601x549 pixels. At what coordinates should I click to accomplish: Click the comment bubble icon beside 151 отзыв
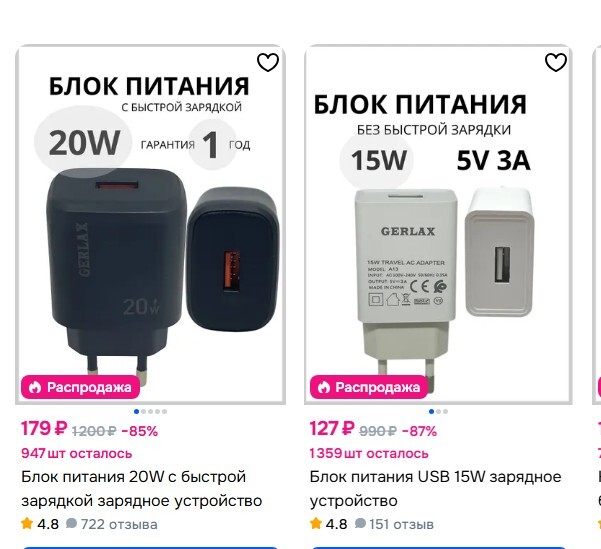pyautogui.click(x=360, y=523)
